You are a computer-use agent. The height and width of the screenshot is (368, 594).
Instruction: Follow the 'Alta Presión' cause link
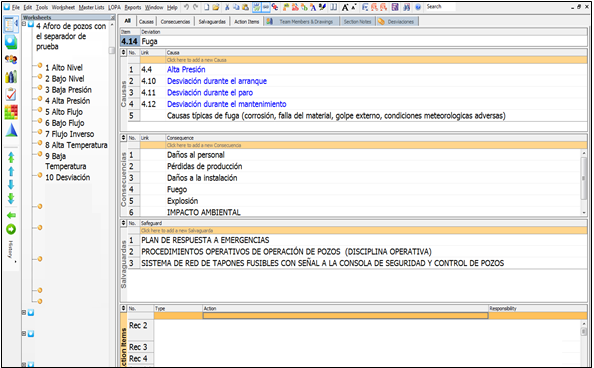pos(186,69)
